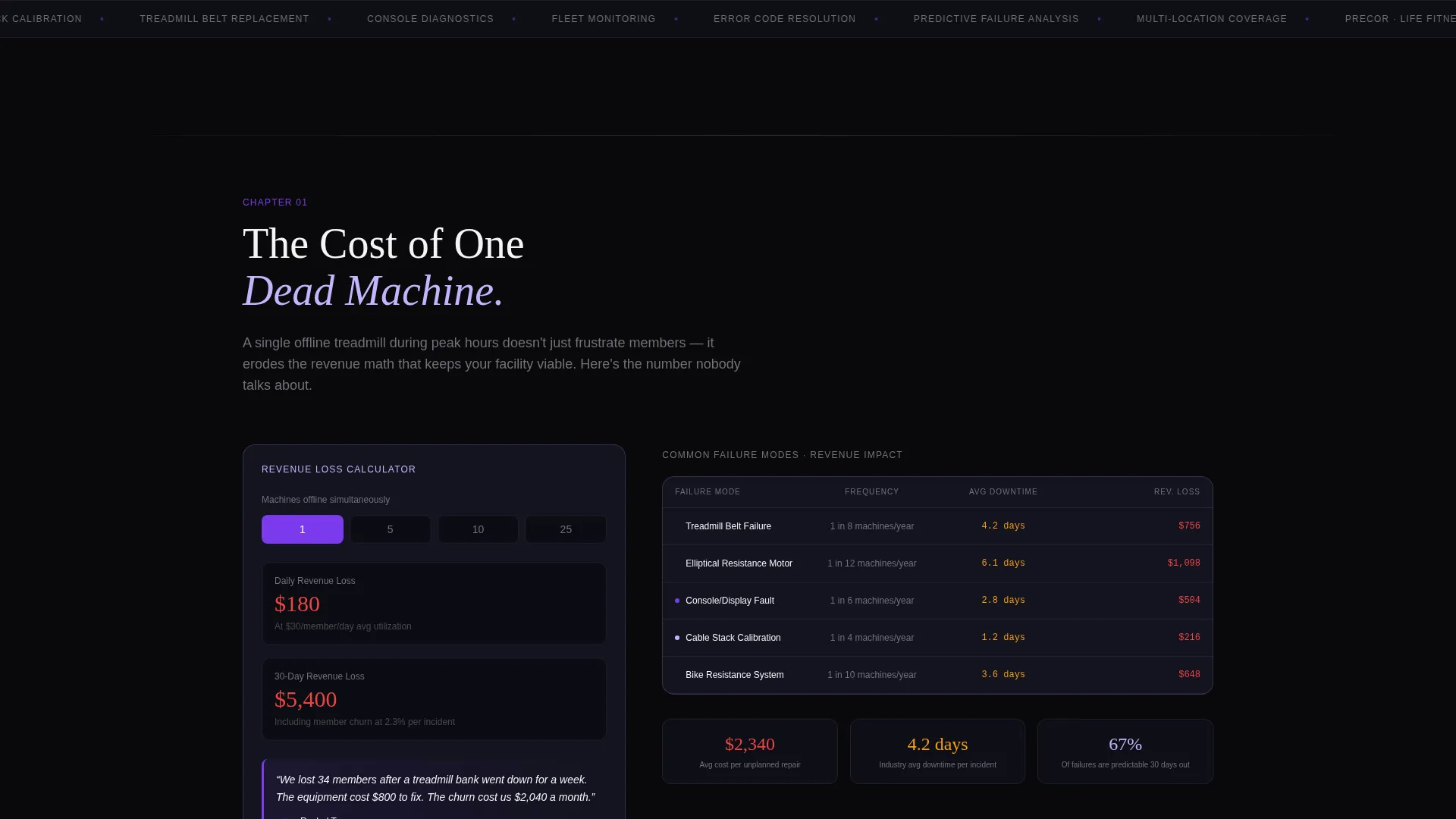Click the $2,340 avg repair cost card
Viewport: 1456px width, 819px height.
[749, 752]
